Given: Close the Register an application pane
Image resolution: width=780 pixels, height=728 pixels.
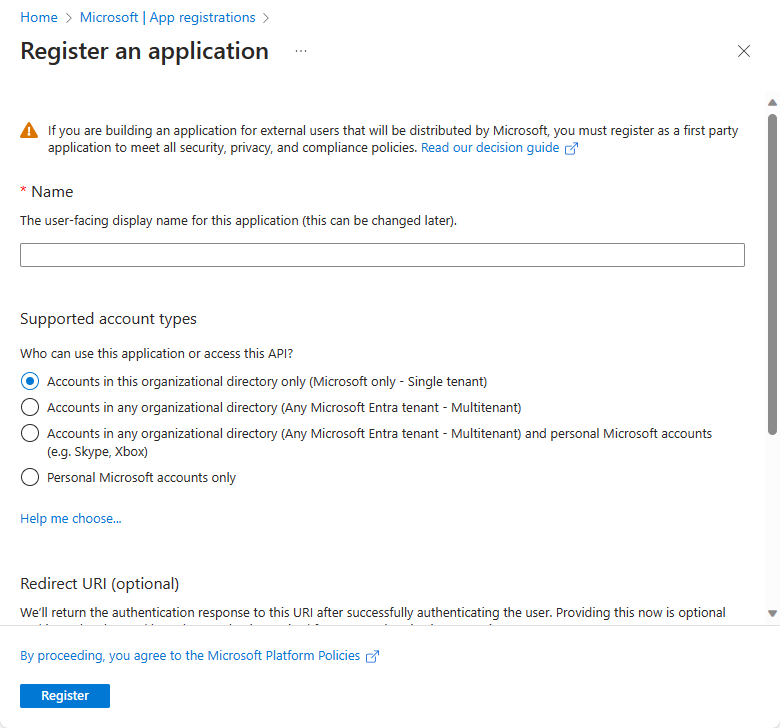Looking at the screenshot, I should 743,51.
